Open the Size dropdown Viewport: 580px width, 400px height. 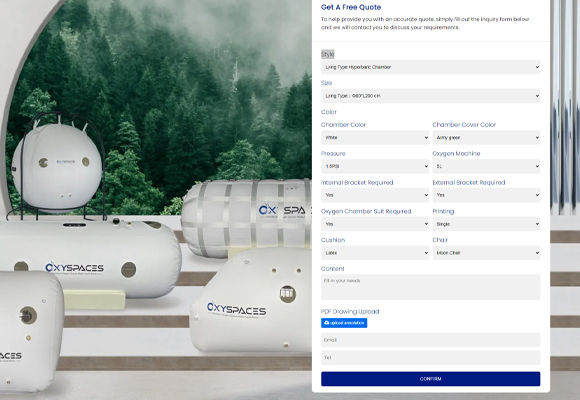(x=430, y=96)
